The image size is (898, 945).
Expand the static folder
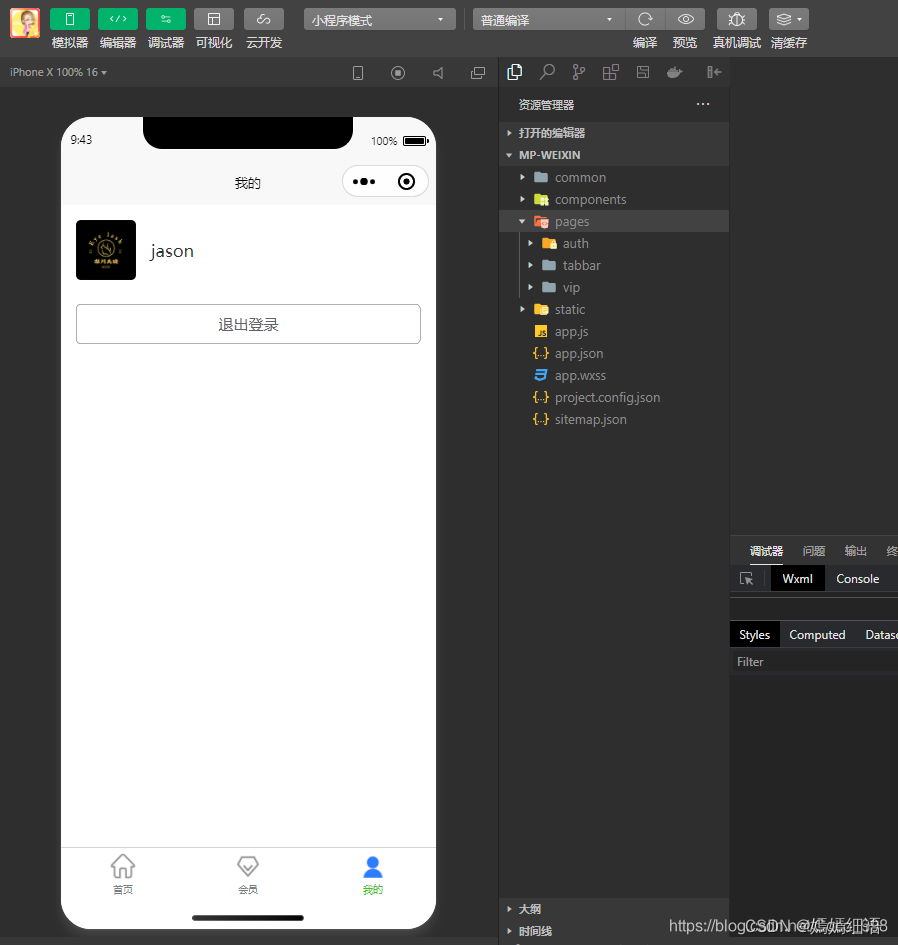614,309
